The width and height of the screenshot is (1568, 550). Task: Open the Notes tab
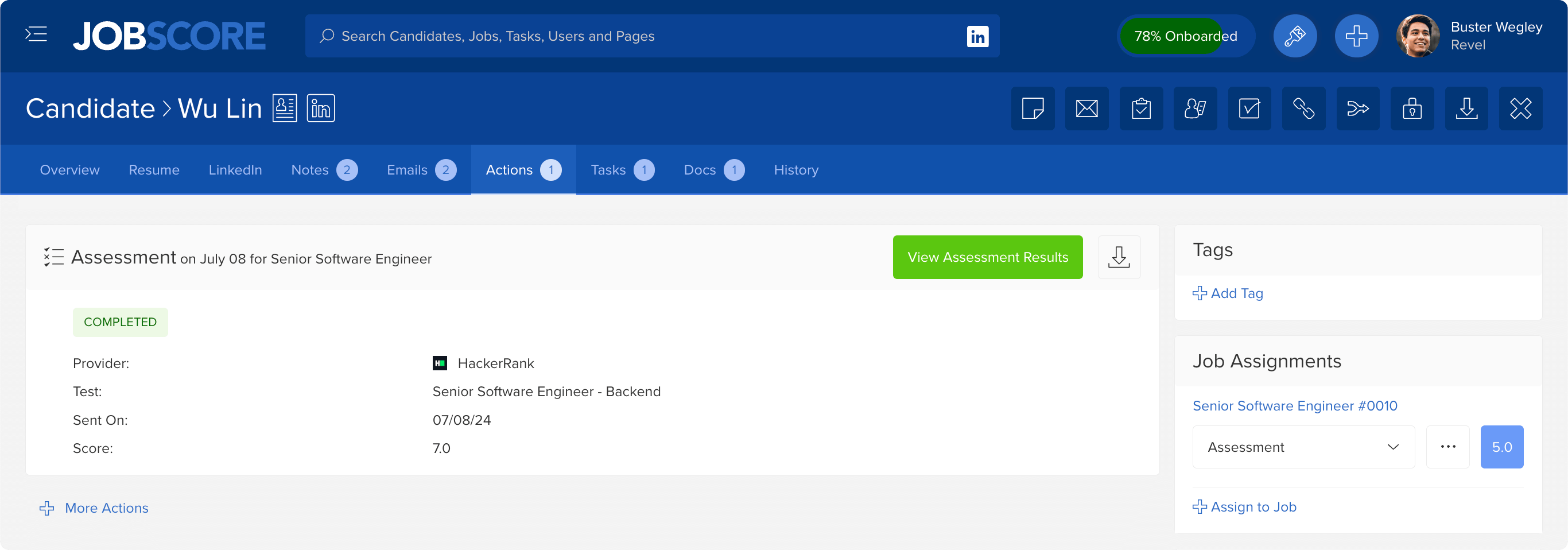coord(324,170)
